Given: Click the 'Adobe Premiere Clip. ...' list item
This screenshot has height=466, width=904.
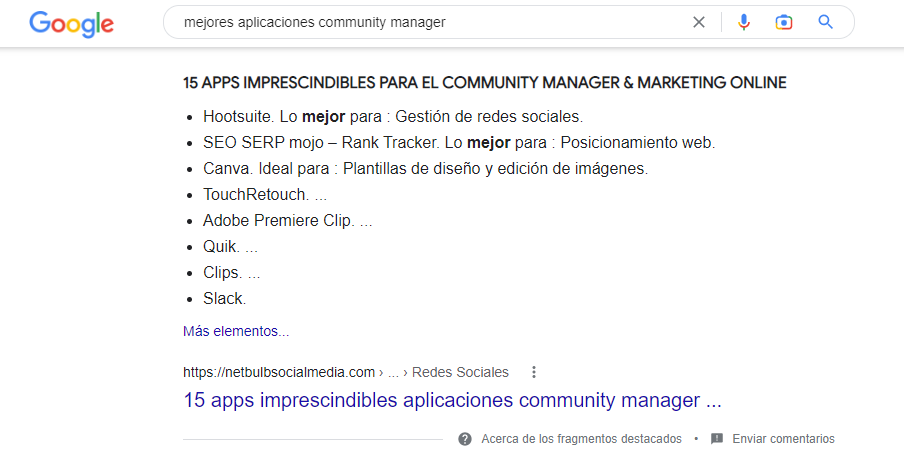Looking at the screenshot, I should pos(288,220).
